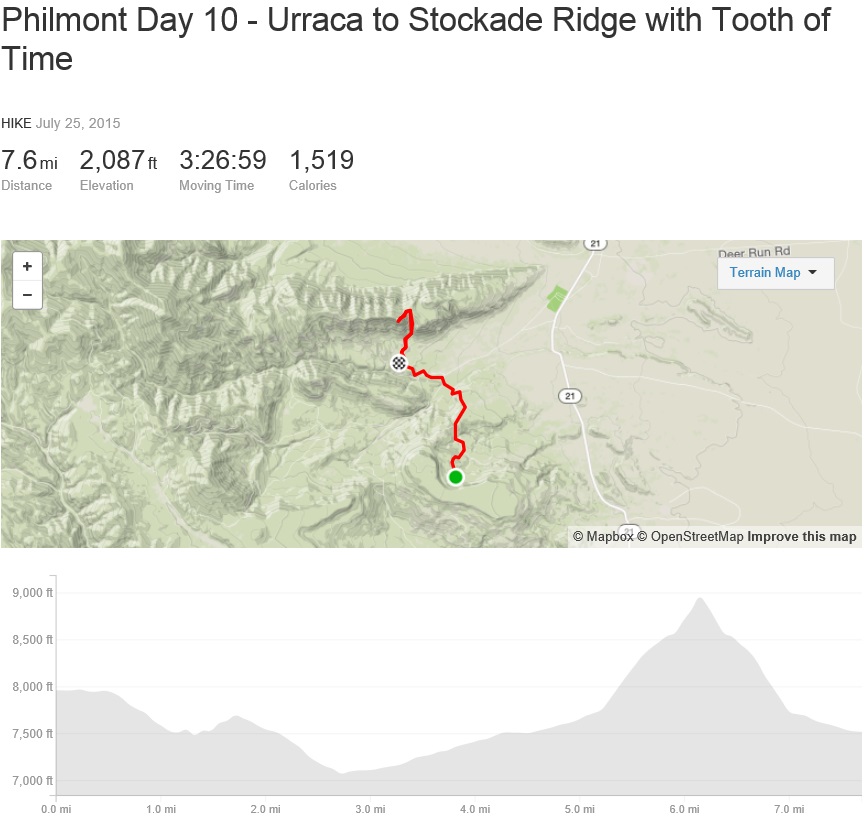Click the 1,519 Calories value

point(321,161)
